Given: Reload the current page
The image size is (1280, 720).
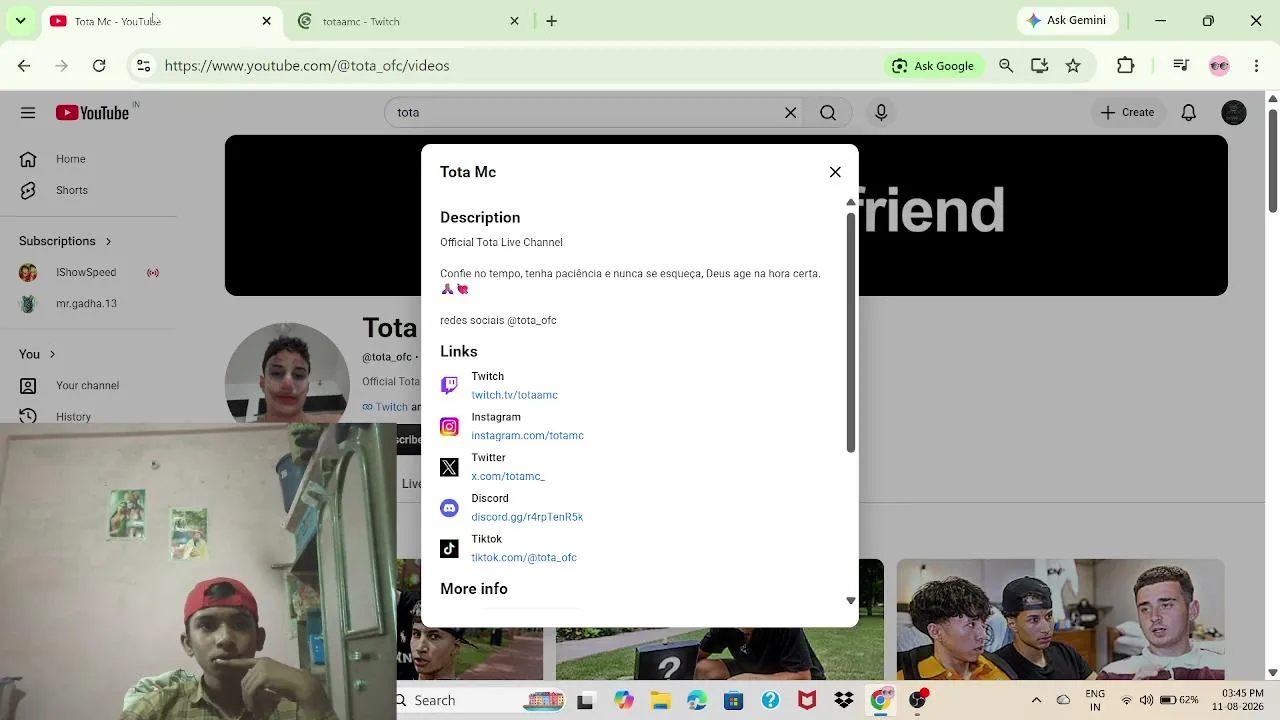Looking at the screenshot, I should coord(99,66).
